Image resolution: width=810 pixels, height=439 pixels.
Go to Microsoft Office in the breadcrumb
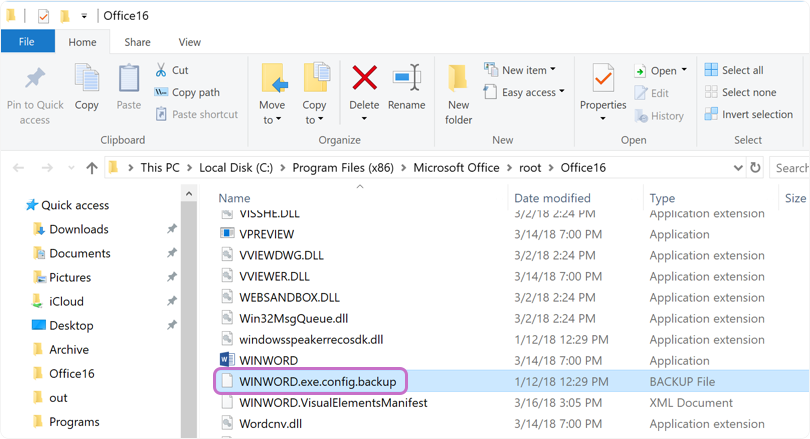click(456, 168)
